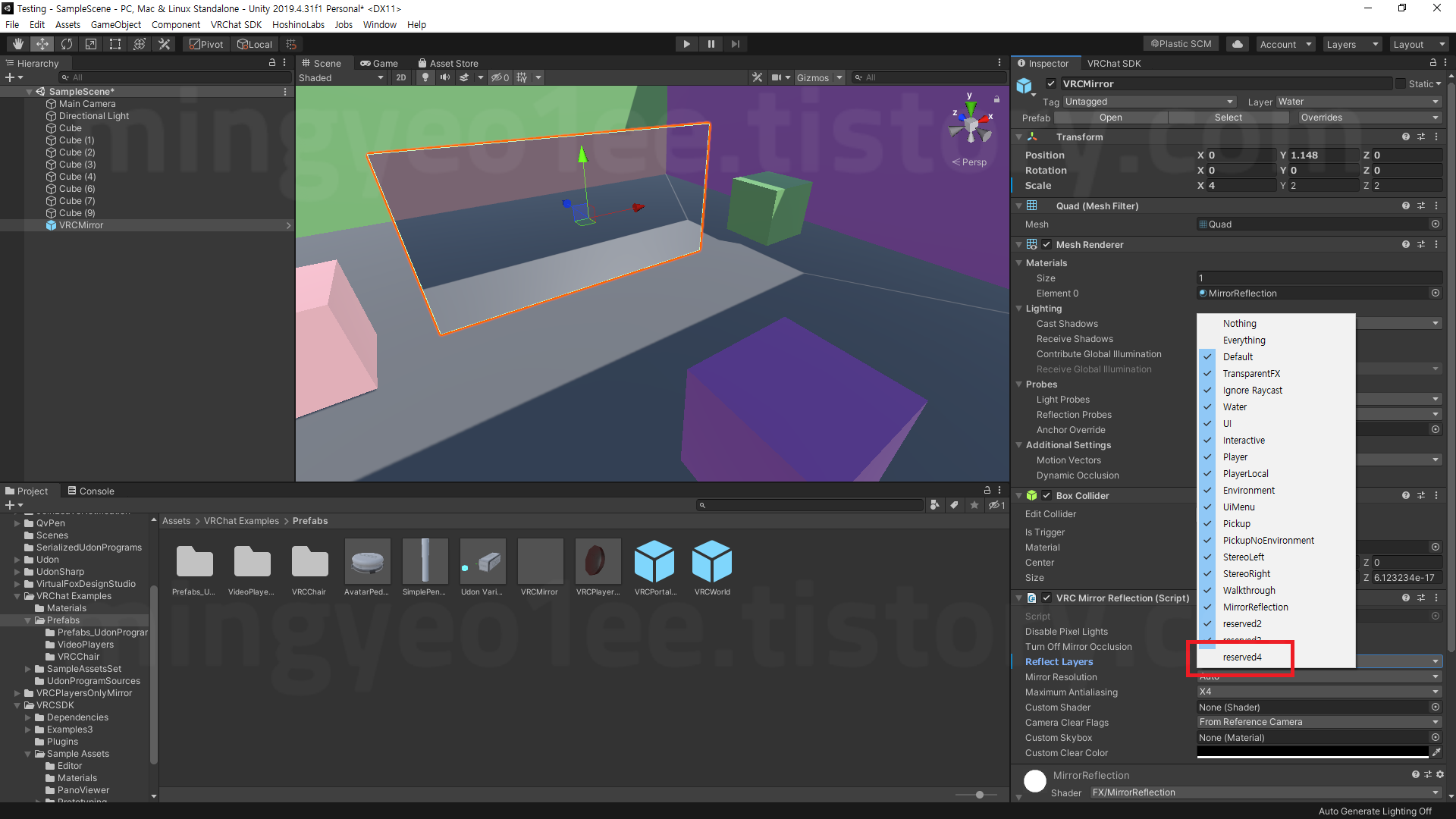Disable the Mesh Renderer component checkbox
This screenshot has height=819, width=1456.
click(x=1046, y=244)
